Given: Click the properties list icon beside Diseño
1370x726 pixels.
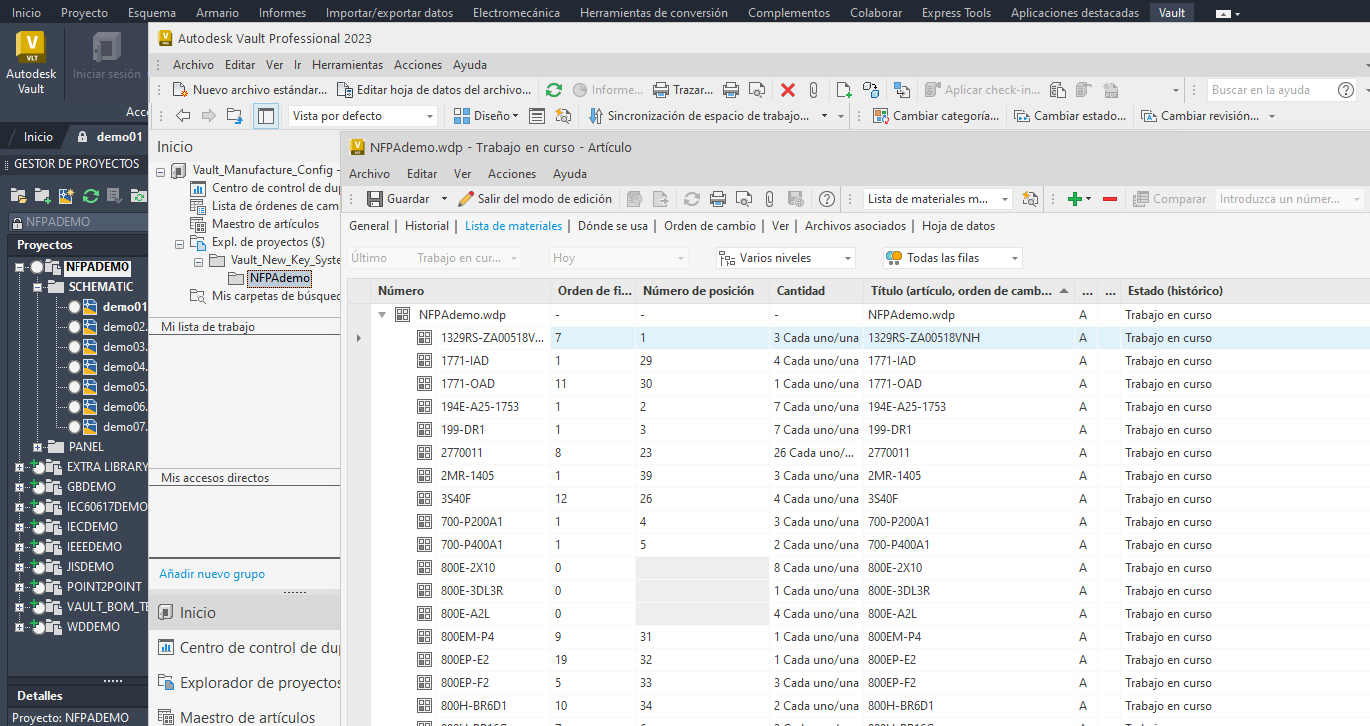Looking at the screenshot, I should pos(537,116).
